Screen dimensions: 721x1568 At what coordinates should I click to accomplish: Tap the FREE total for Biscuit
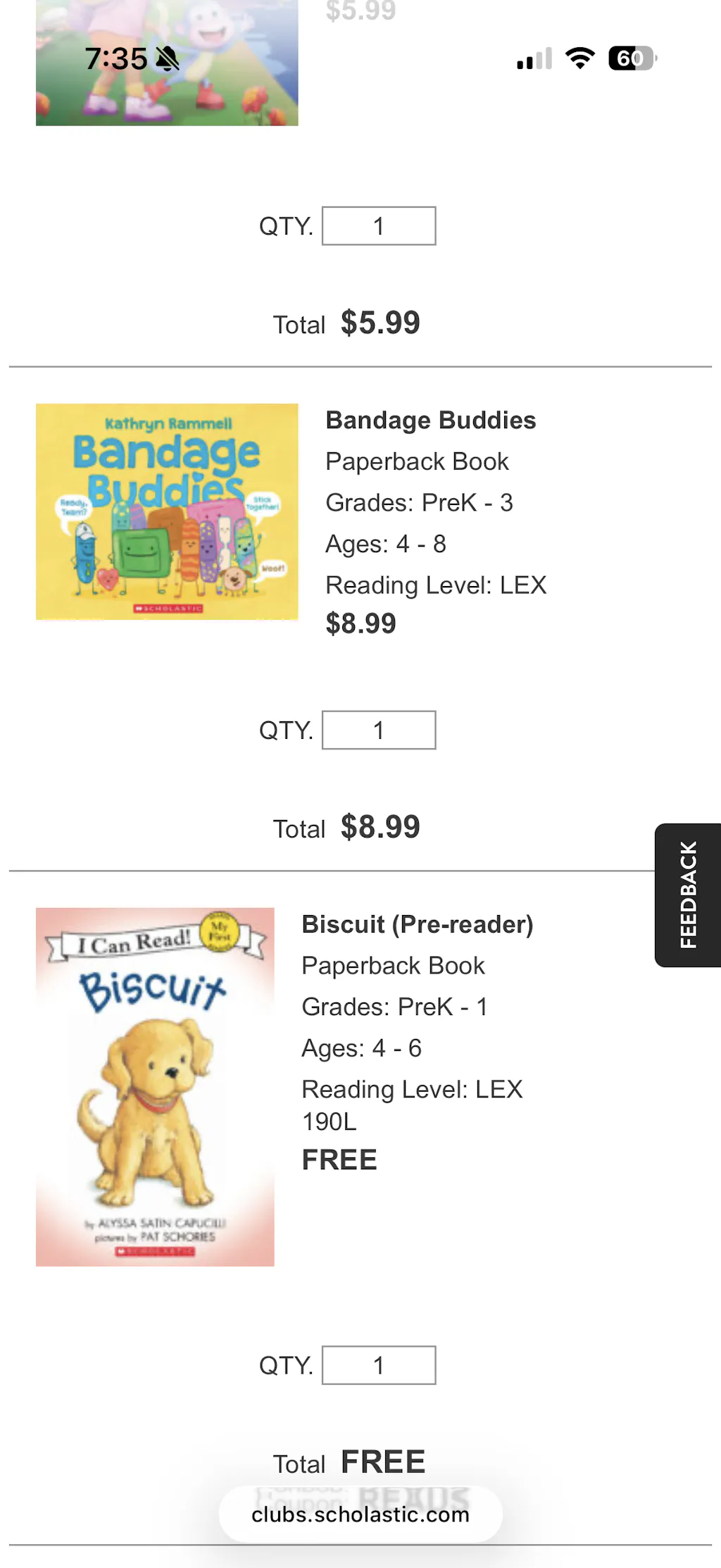point(383,1462)
